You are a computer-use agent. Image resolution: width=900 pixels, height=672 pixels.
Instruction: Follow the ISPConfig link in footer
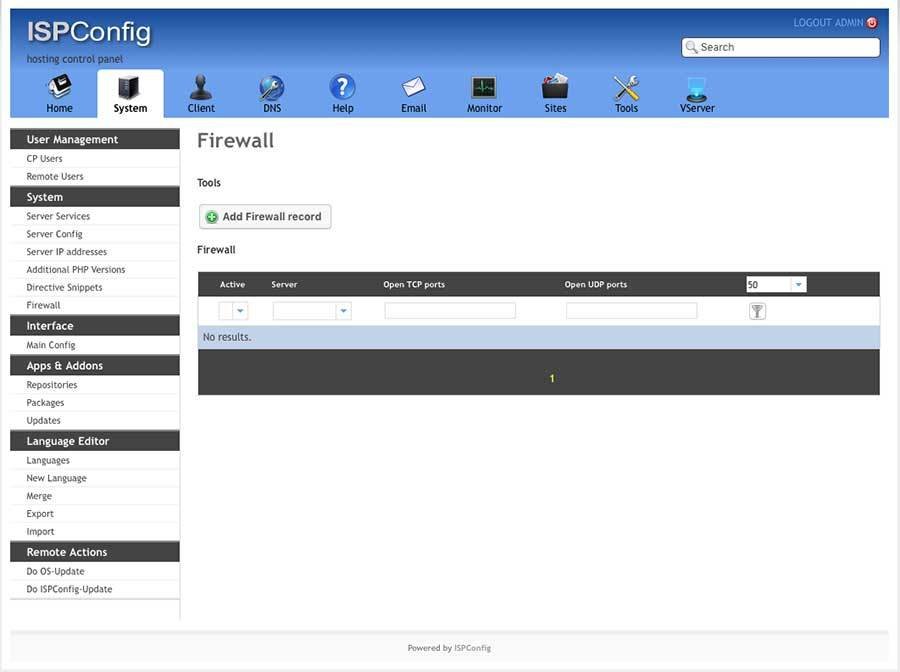click(x=472, y=648)
